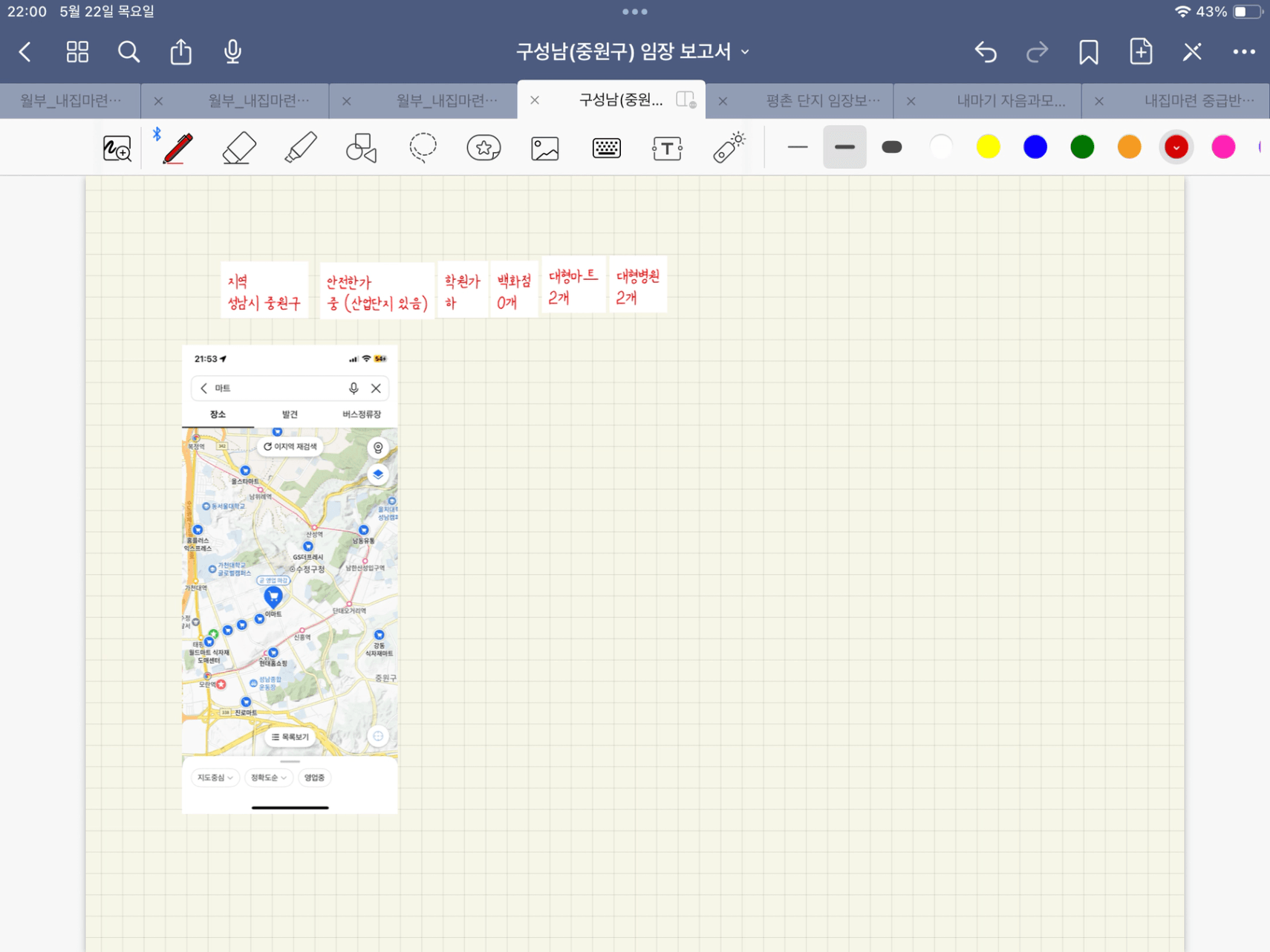Select the Text box tool
Screen dimensions: 1270x952
pos(667,148)
